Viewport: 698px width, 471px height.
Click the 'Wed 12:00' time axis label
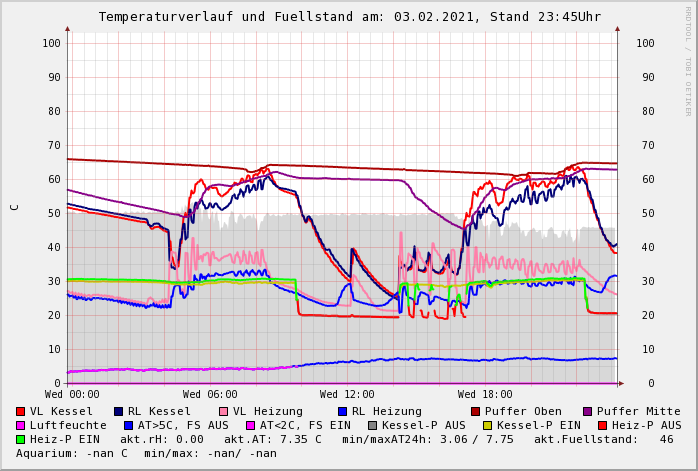347,395
